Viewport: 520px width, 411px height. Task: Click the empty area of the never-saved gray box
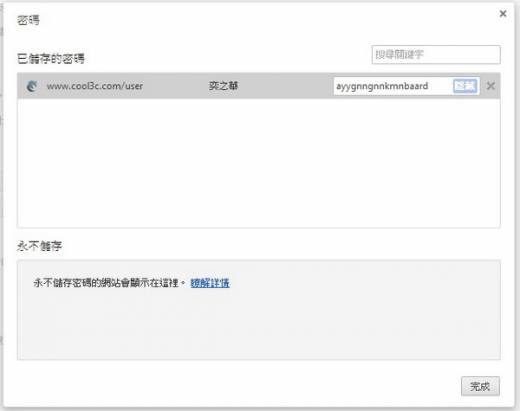coord(259,327)
